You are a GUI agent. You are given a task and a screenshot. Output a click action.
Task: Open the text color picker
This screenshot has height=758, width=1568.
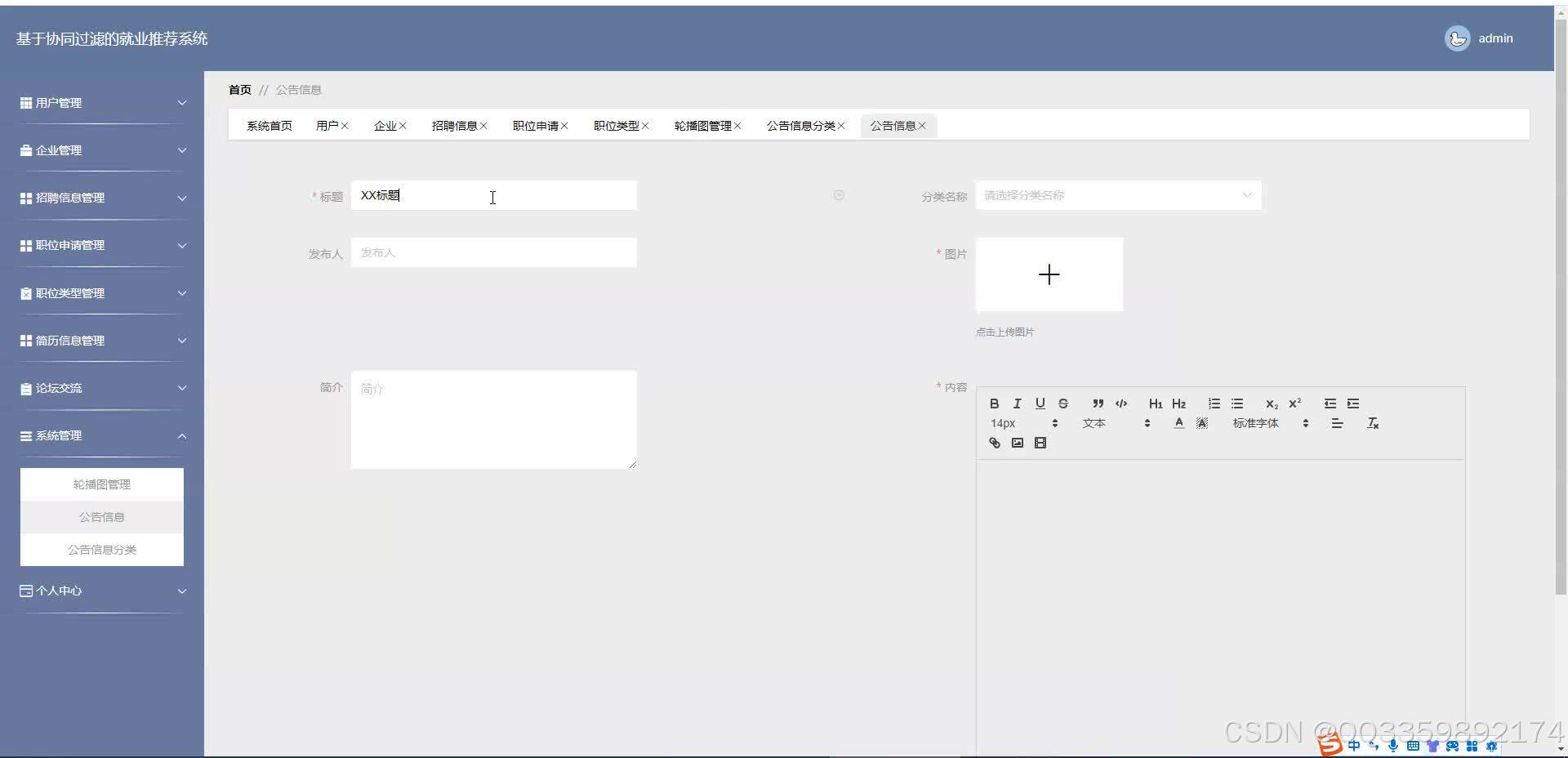pyautogui.click(x=1178, y=423)
